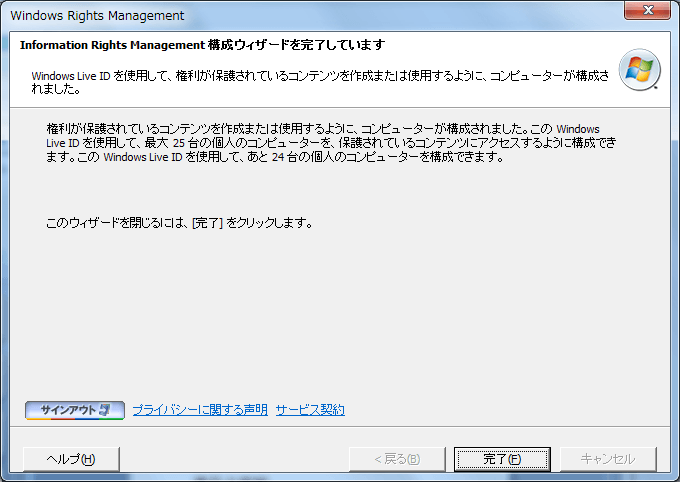Open the プライバシーに関する声明 privacy statement link
Viewport: 680px width, 482px height.
point(200,410)
